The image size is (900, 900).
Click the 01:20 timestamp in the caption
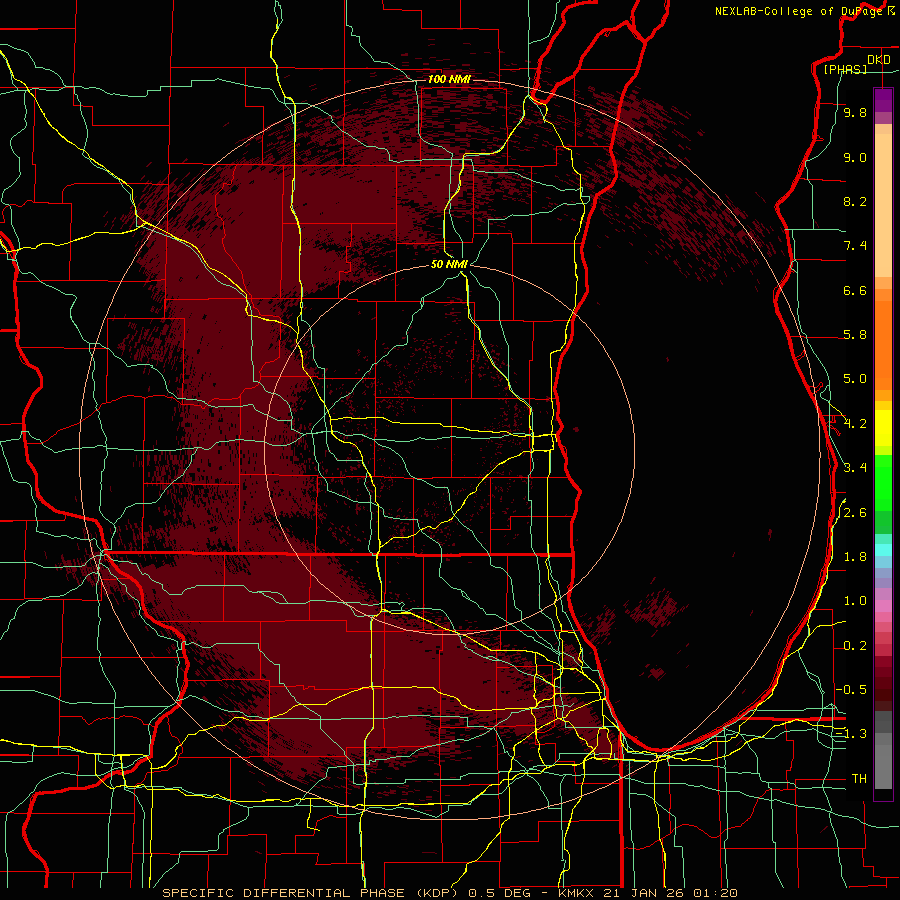pos(715,893)
